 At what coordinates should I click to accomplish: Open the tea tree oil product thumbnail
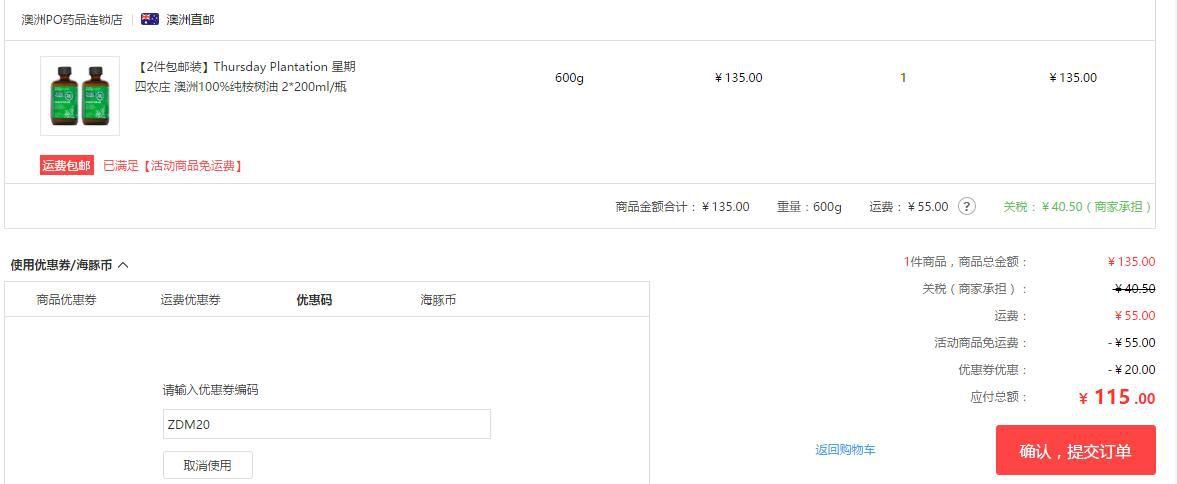pos(80,96)
